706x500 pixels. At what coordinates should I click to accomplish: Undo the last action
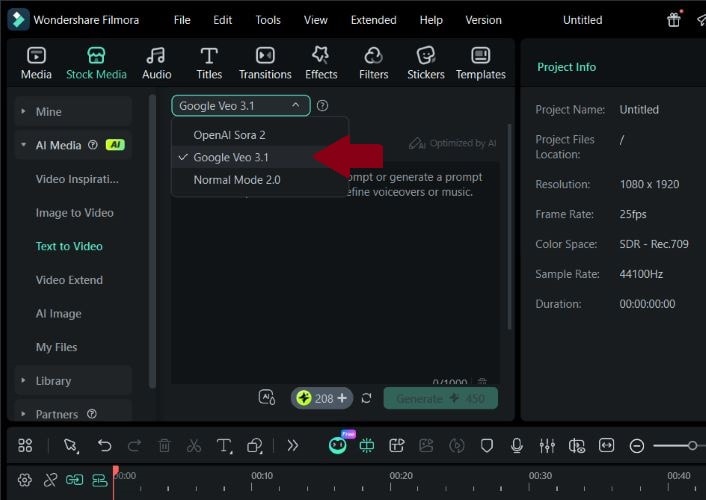point(104,445)
